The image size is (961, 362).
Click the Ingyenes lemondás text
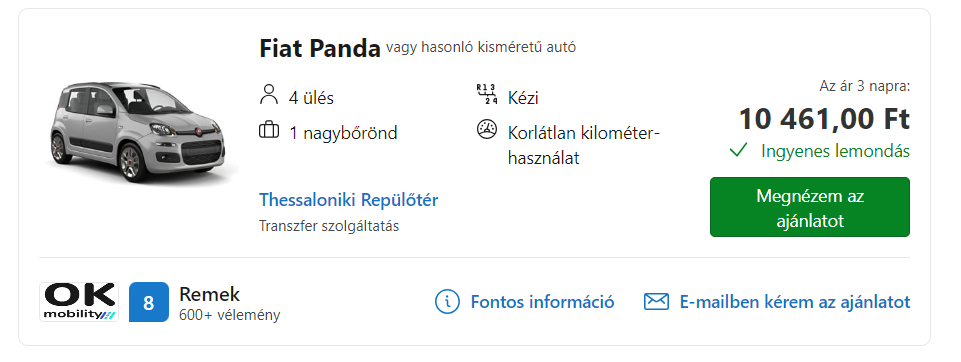835,151
